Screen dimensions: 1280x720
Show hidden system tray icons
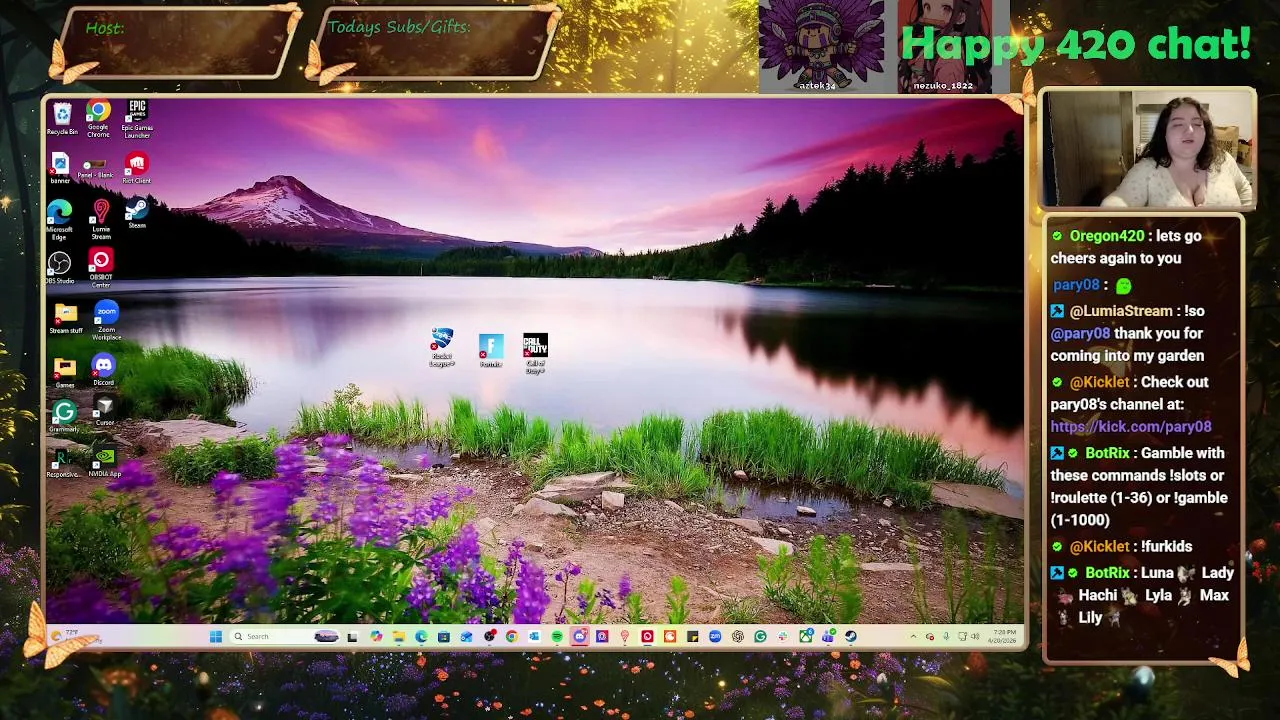(x=913, y=636)
